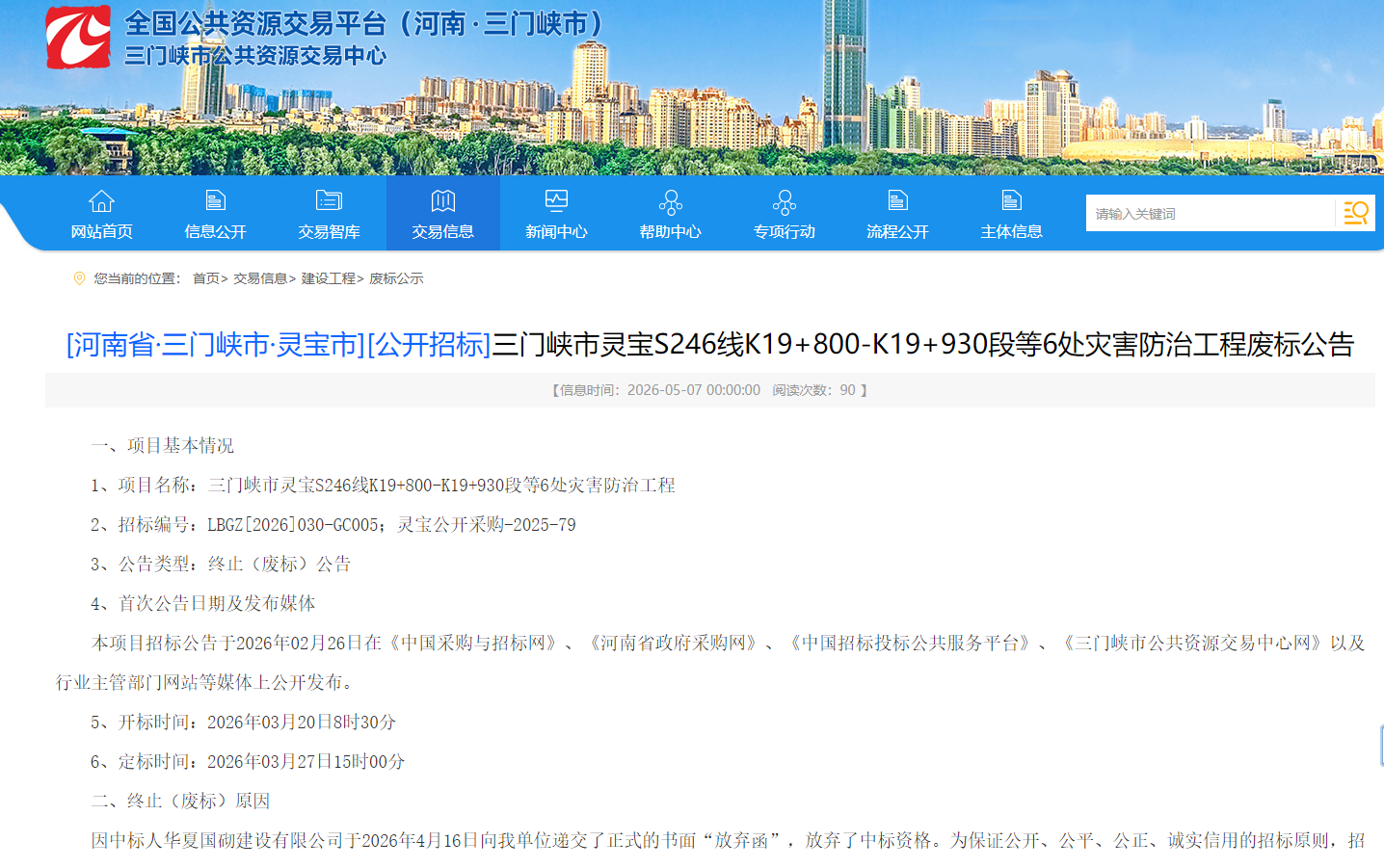Screen dimensions: 1384x868
Task: Click the chart icon above 新闻中心
Action: (x=556, y=200)
